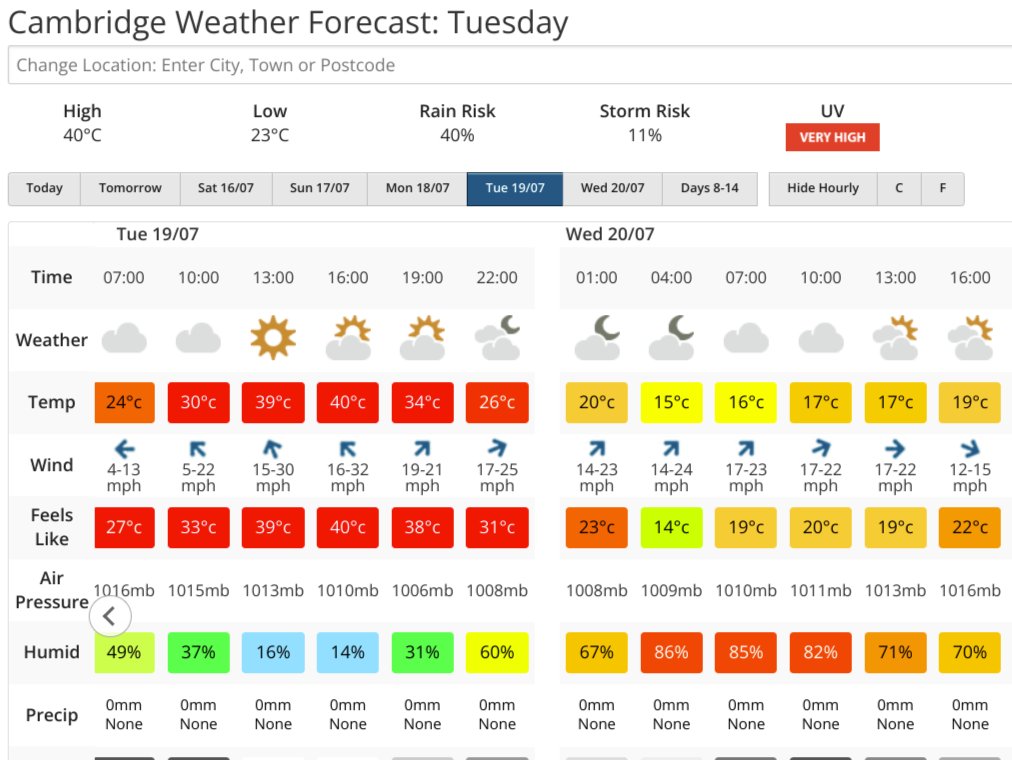Click the moon-and-cloud icon at 22:00 Tuesday

point(498,337)
